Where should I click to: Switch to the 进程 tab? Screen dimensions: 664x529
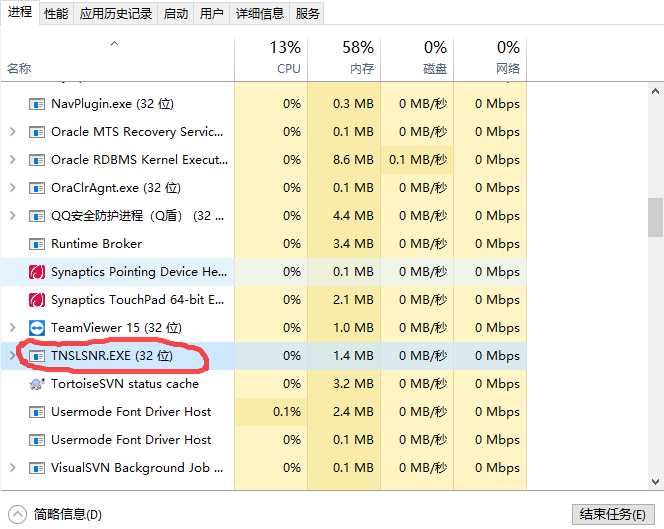[19, 12]
